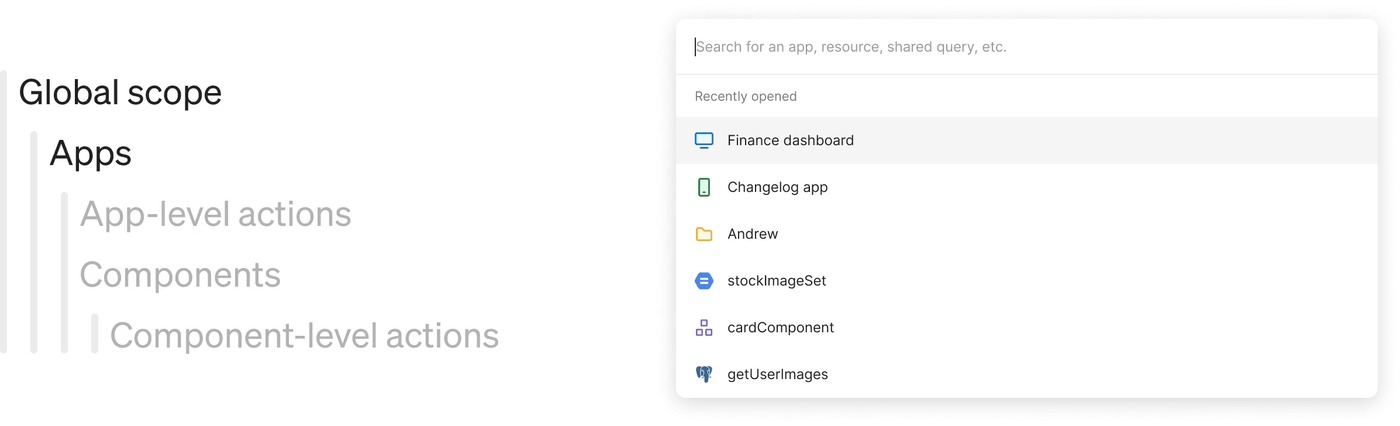Screen dimensions: 1400x426
Task: Click the Recently opened section header
Action: pyautogui.click(x=746, y=96)
